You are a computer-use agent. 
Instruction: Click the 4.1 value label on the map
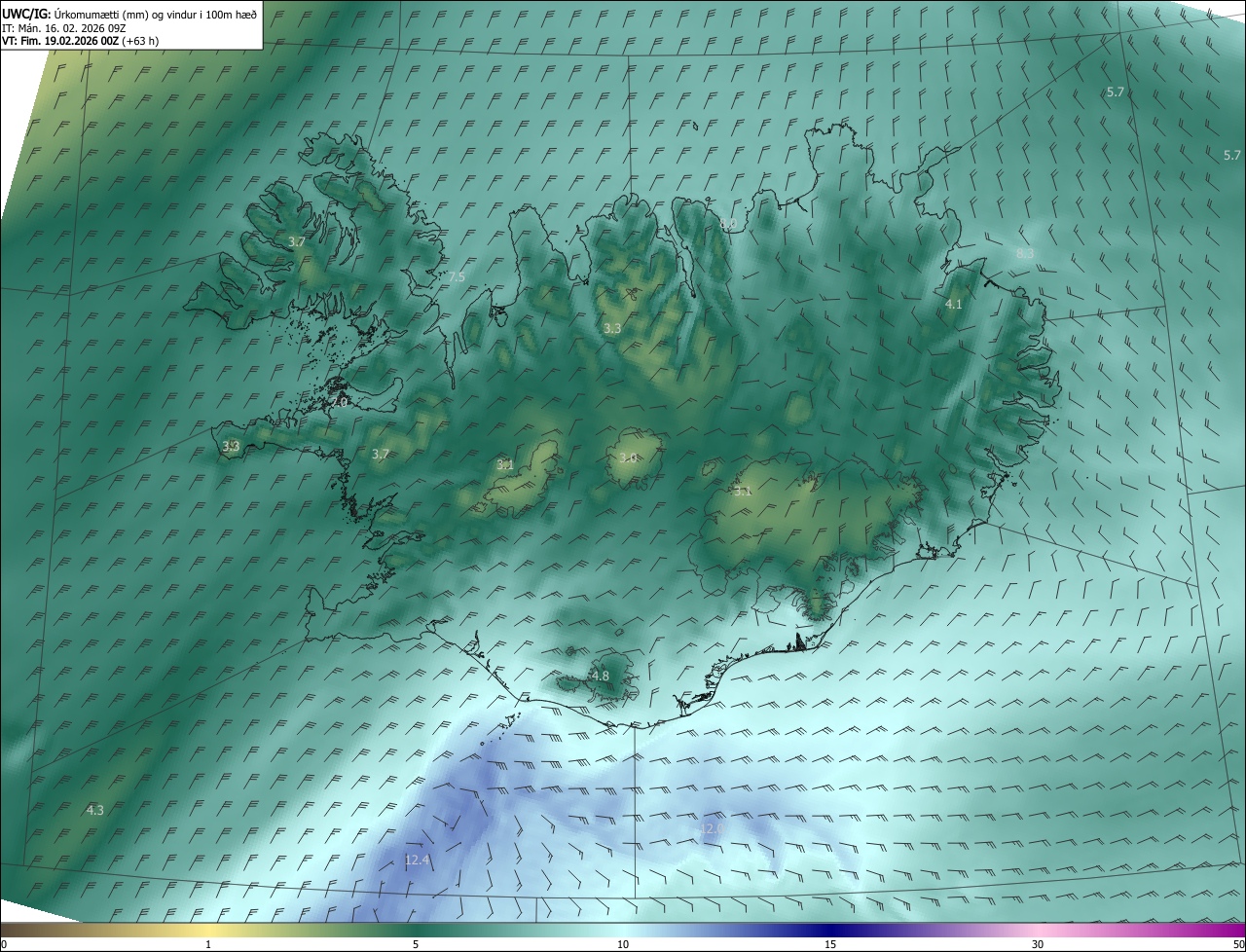(x=954, y=305)
